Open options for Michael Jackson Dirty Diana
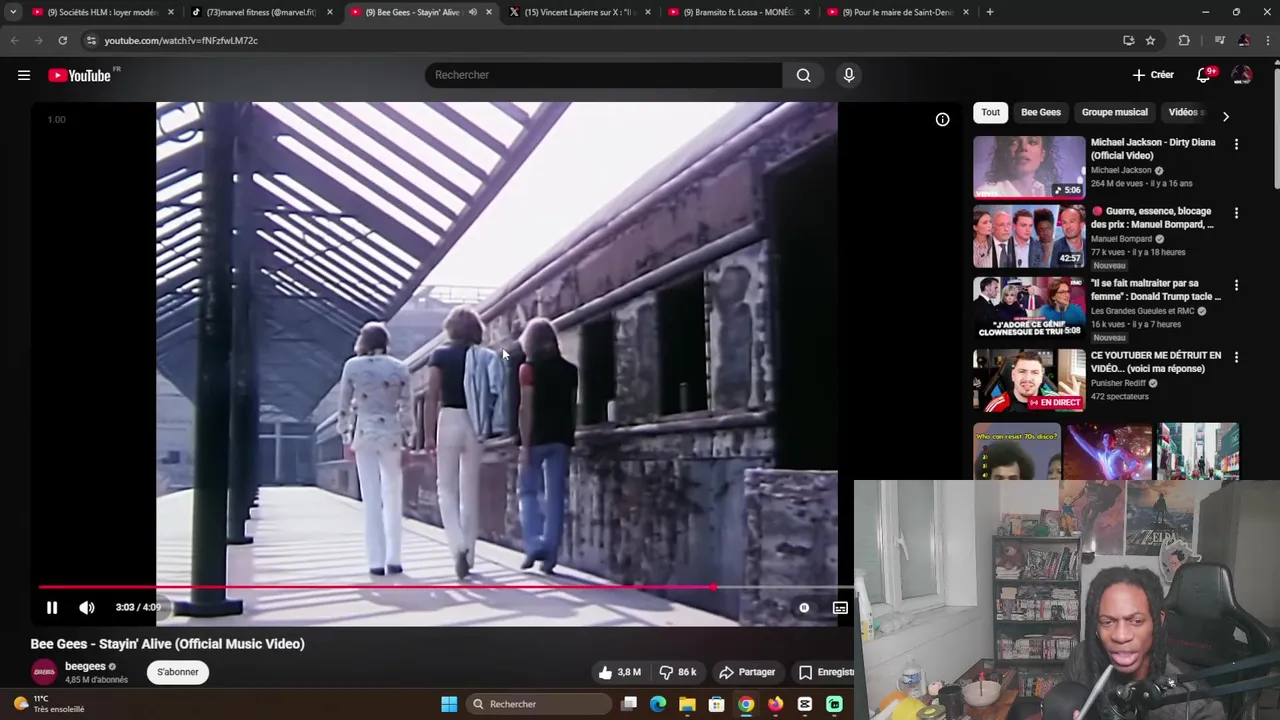The width and height of the screenshot is (1280, 720). point(1236,144)
